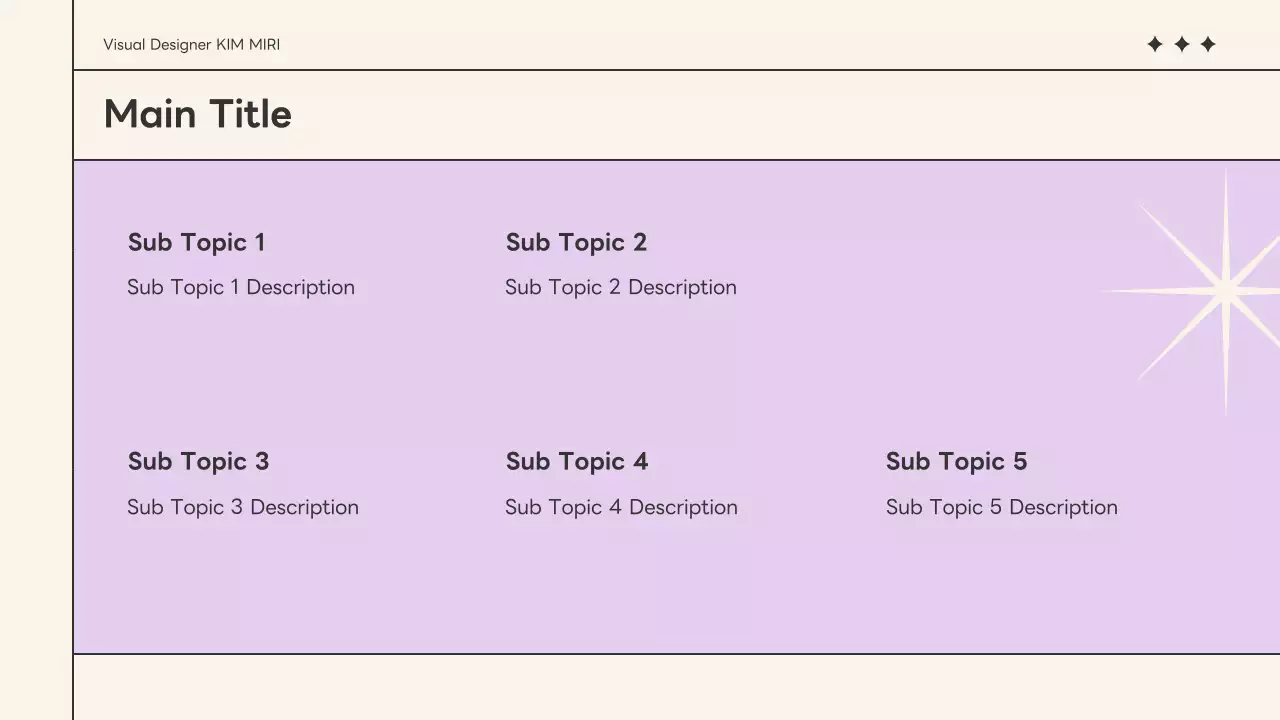Click the "Sub Topic 2 Description" text

[x=620, y=288]
